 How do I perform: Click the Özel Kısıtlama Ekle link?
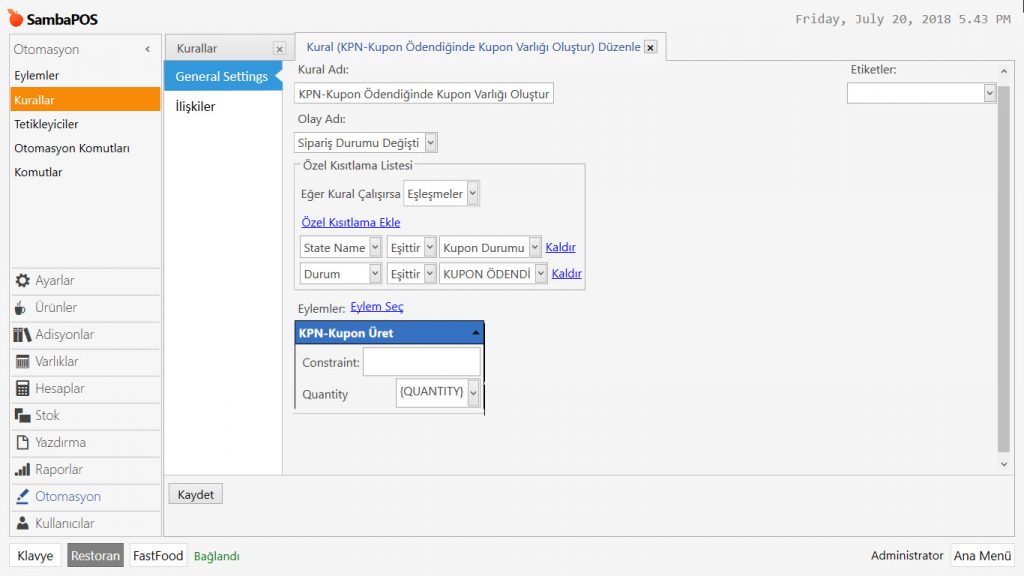coord(350,222)
